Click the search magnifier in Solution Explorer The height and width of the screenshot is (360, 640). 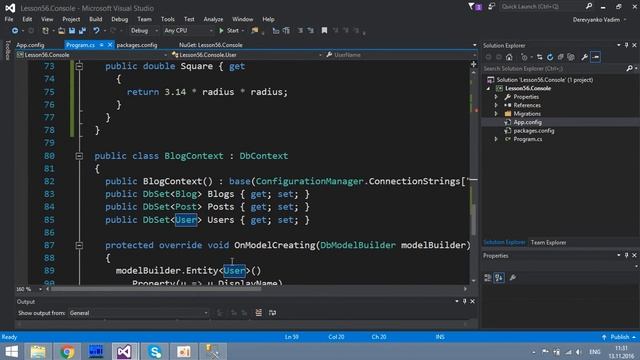tap(629, 69)
